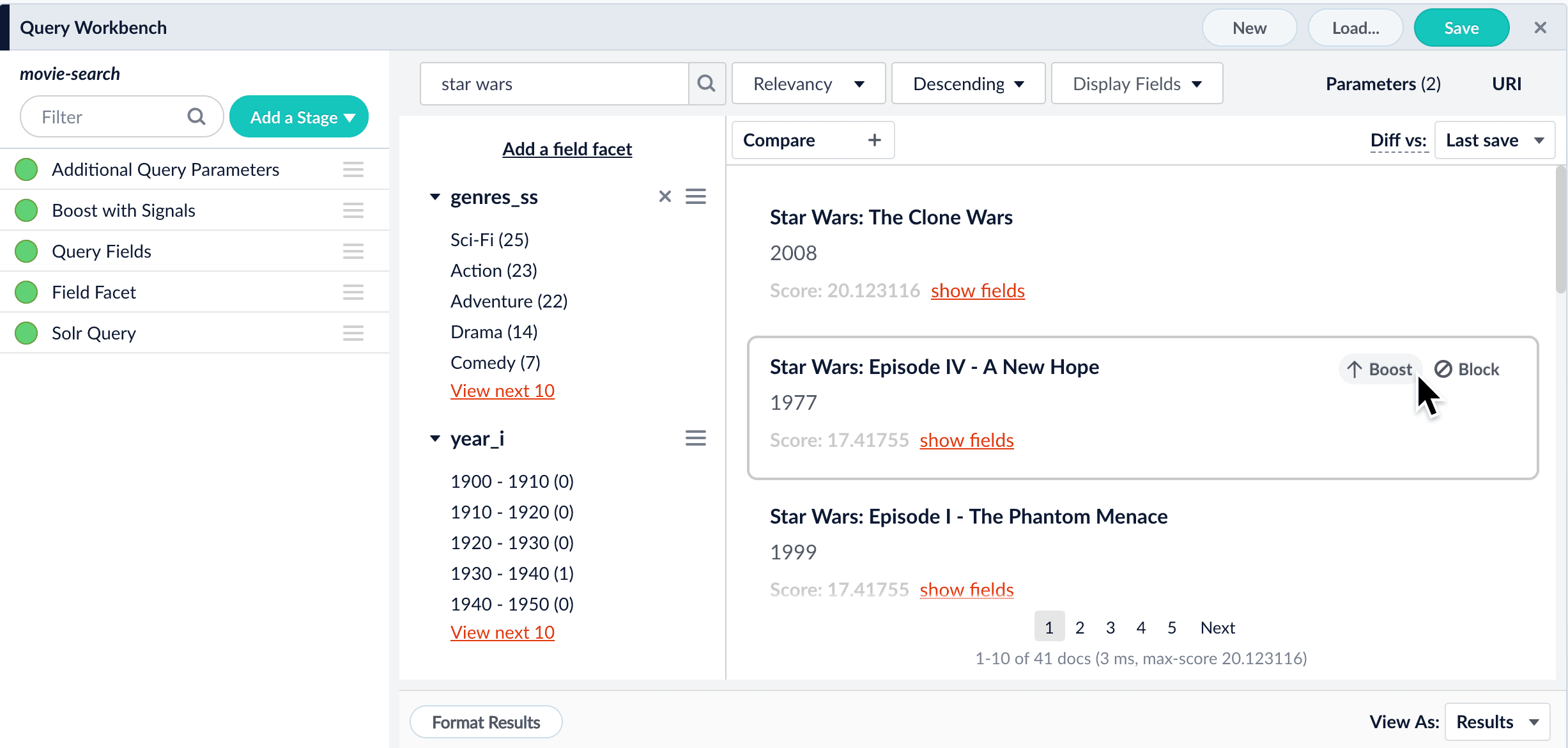Open the Parameters (2) tab

point(1383,84)
